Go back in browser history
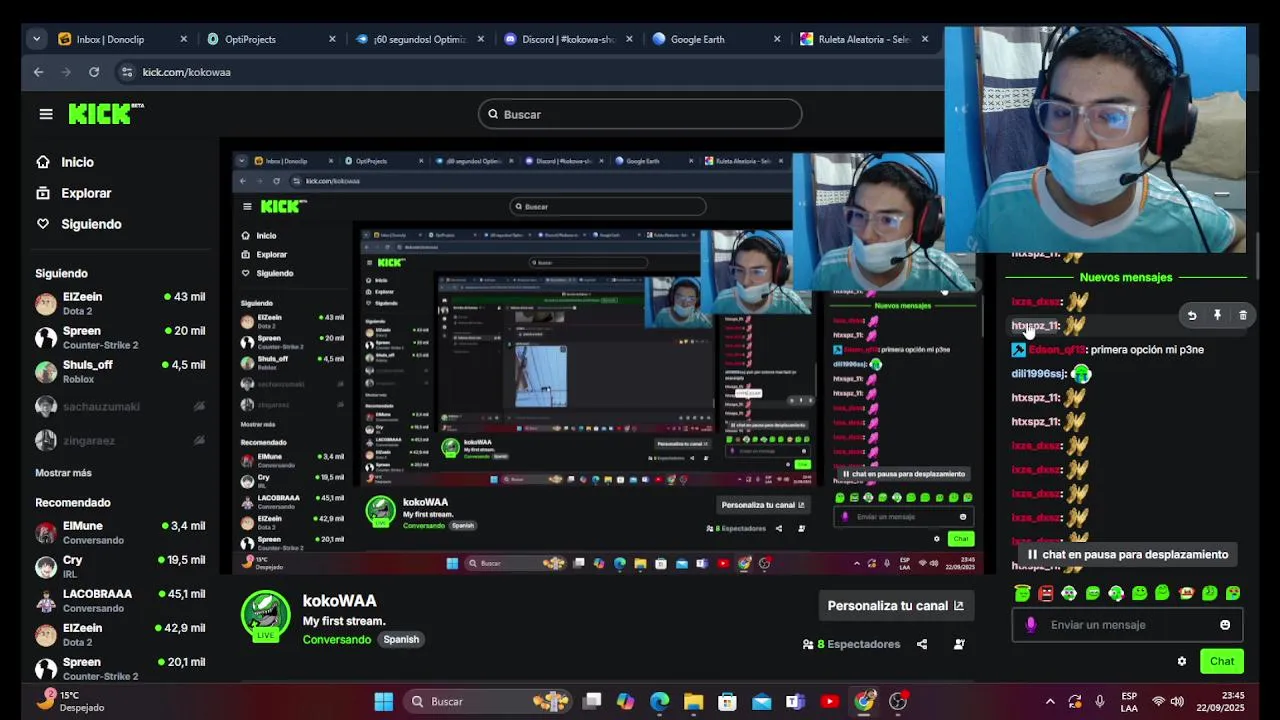This screenshot has height=720, width=1280. point(38,72)
